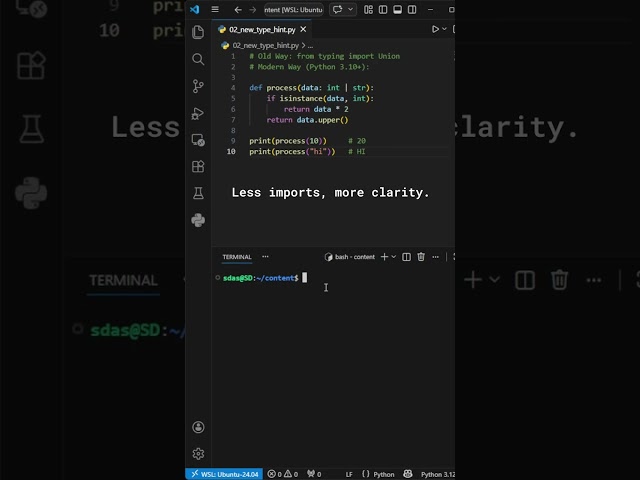Viewport: 640px width, 480px height.
Task: Expand the run button dropdown arrow
Action: (x=444, y=29)
